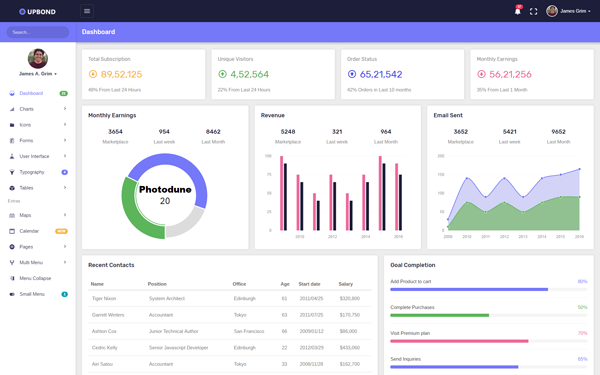Click the Forms sidebar icon
Screen dimensions: 600x375
(12, 140)
